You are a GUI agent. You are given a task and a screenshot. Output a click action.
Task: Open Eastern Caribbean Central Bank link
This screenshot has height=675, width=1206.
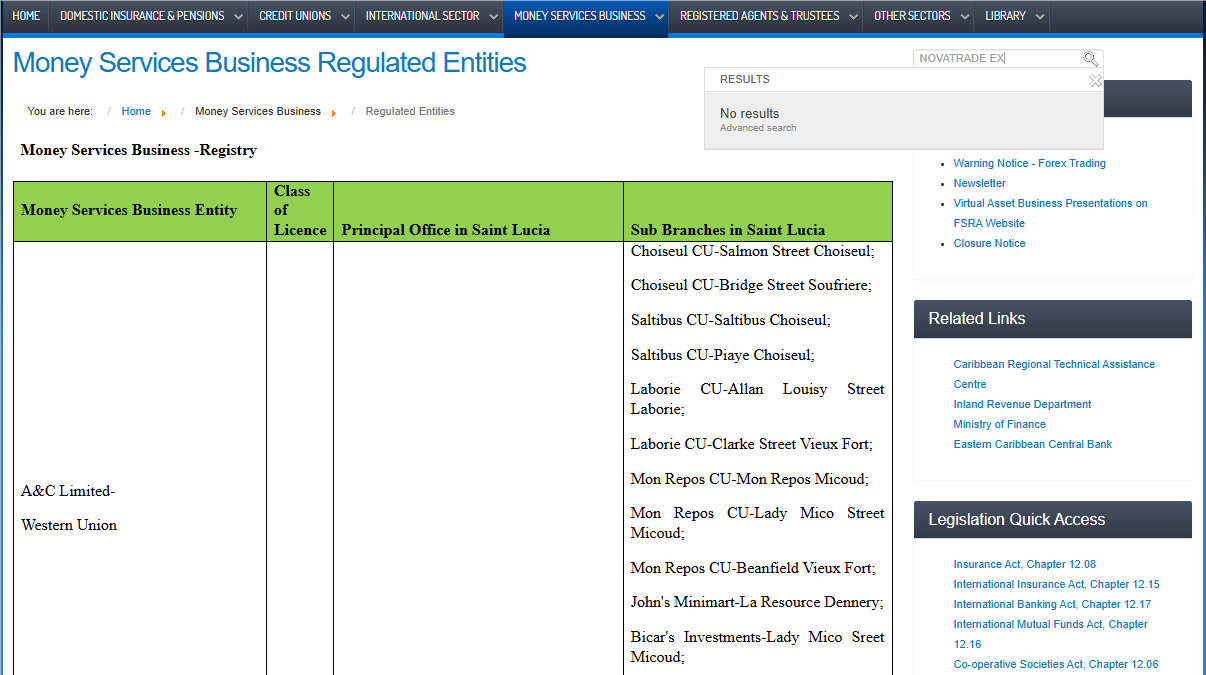coord(1032,444)
